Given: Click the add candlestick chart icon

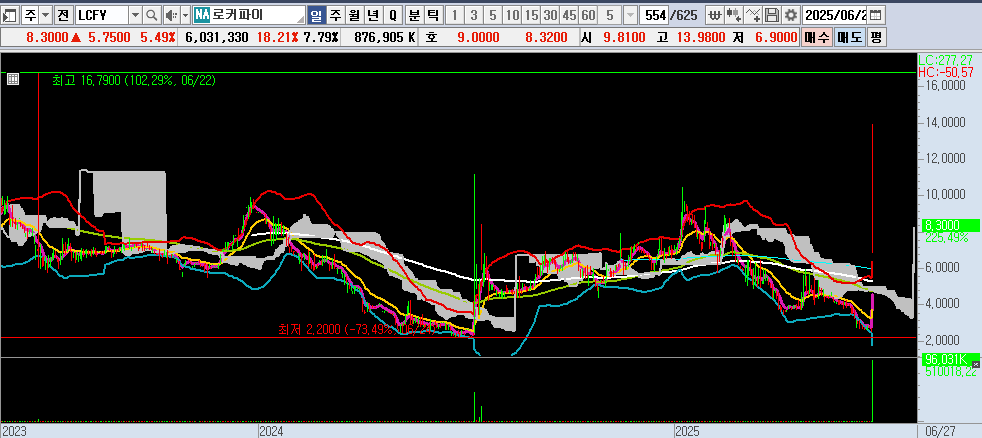Looking at the screenshot, I should pyautogui.click(x=734, y=14).
